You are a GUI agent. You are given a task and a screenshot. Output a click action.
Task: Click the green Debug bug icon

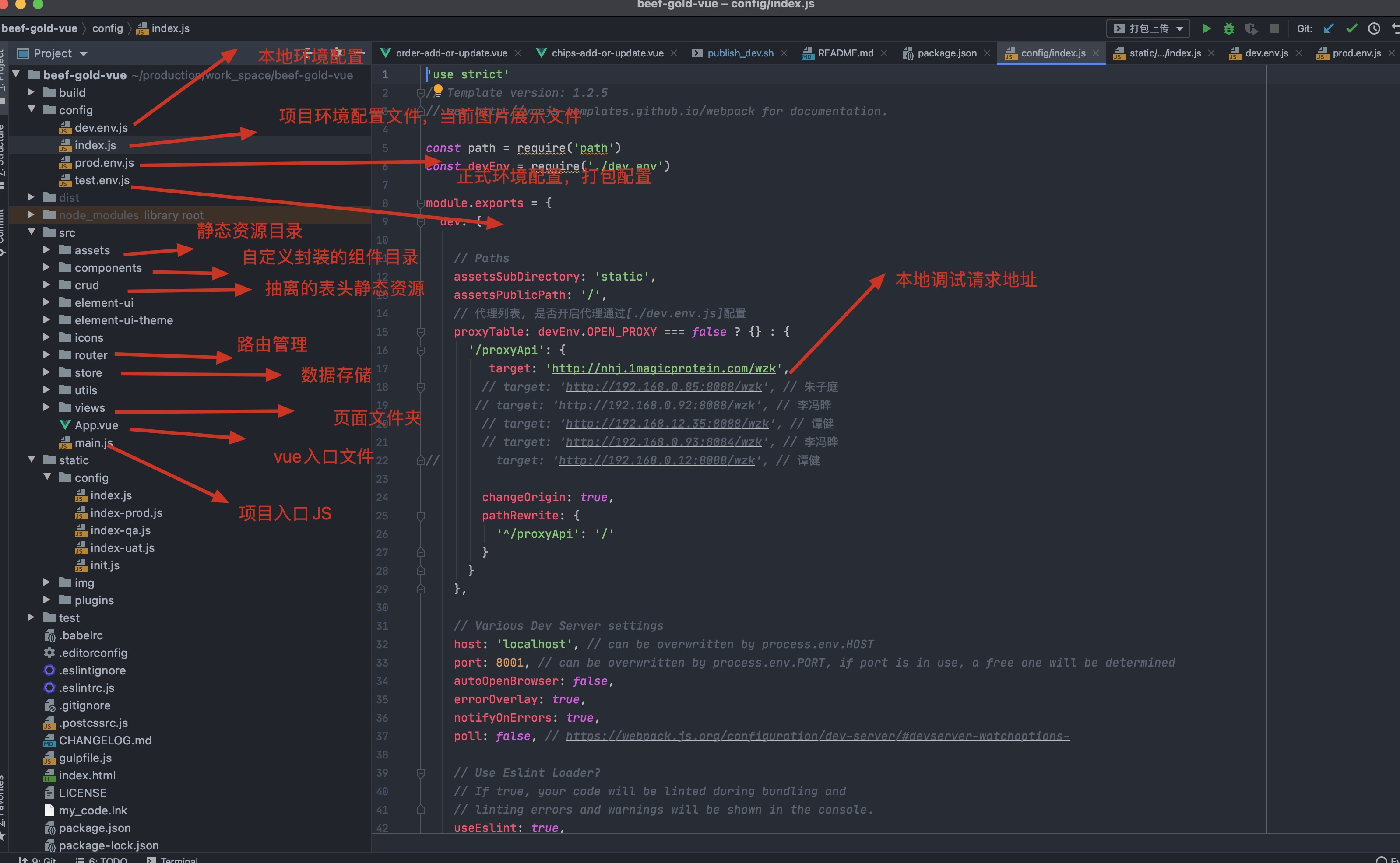point(1229,28)
